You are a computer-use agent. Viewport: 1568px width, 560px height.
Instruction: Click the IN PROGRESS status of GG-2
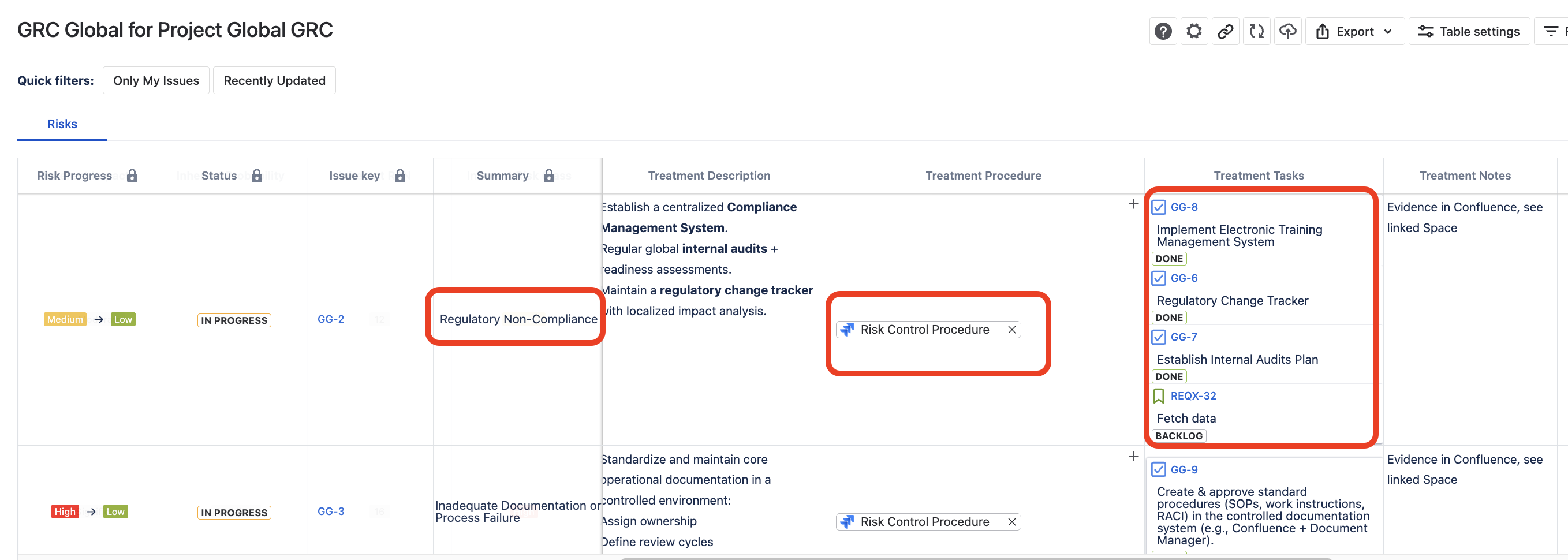[x=234, y=320]
